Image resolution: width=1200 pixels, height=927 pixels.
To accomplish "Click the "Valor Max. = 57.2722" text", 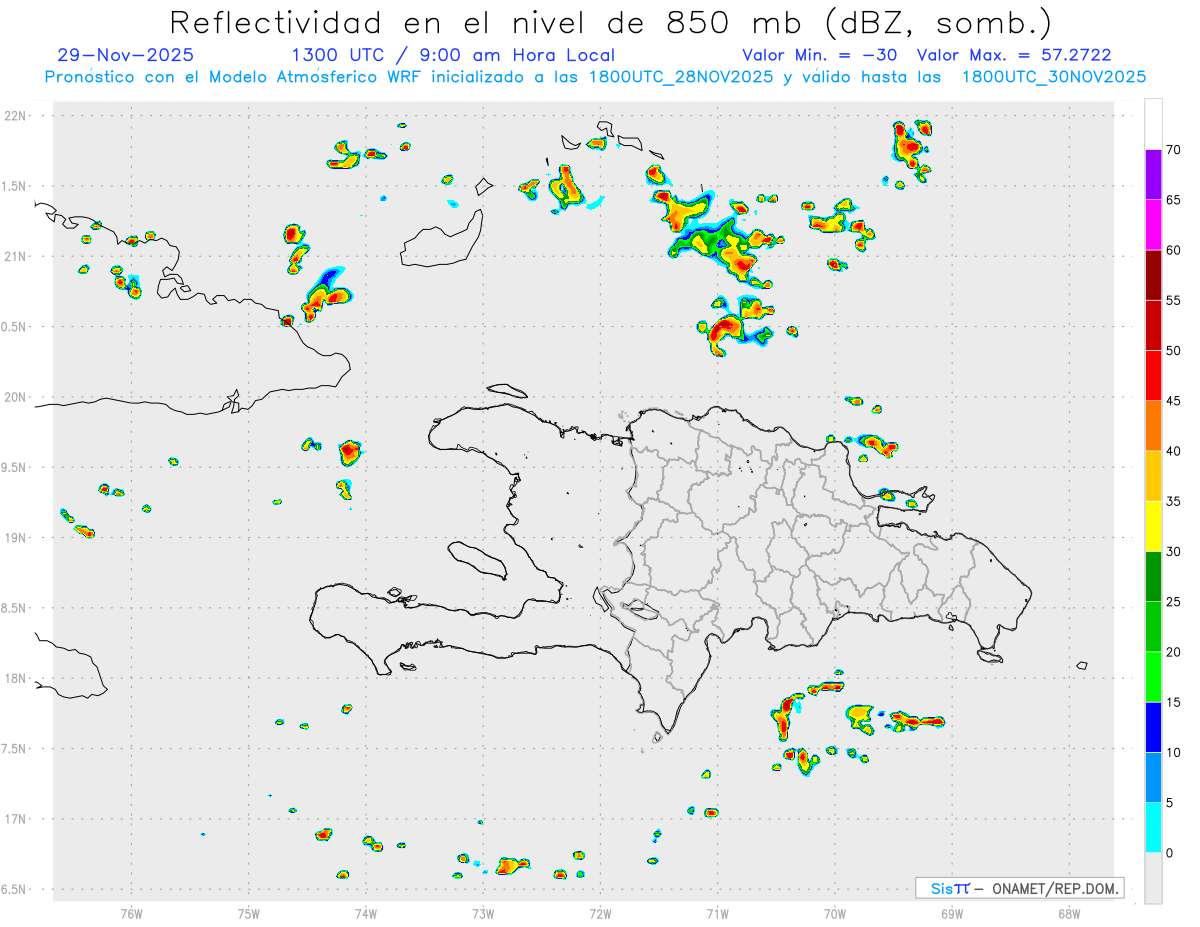I will [x=1014, y=55].
